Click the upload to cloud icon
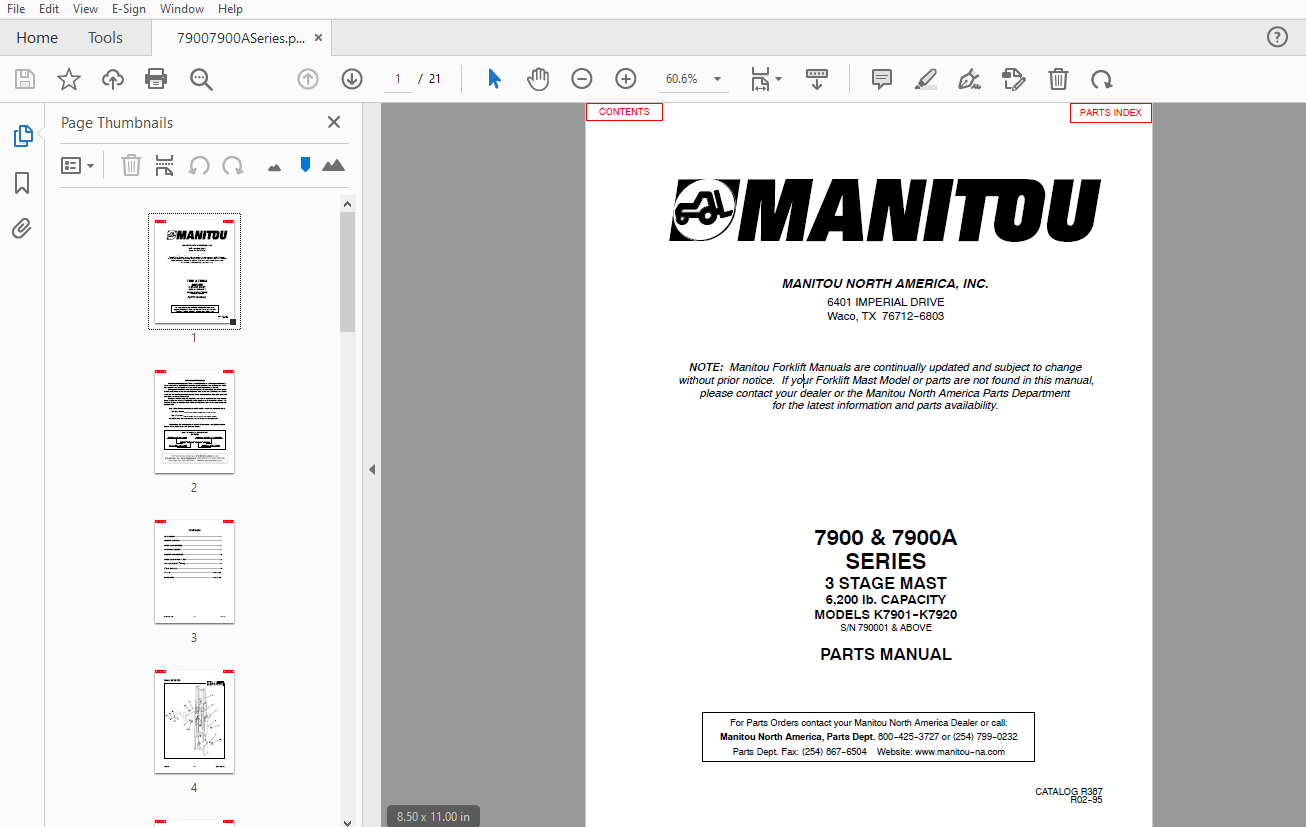This screenshot has width=1306, height=827. click(113, 79)
